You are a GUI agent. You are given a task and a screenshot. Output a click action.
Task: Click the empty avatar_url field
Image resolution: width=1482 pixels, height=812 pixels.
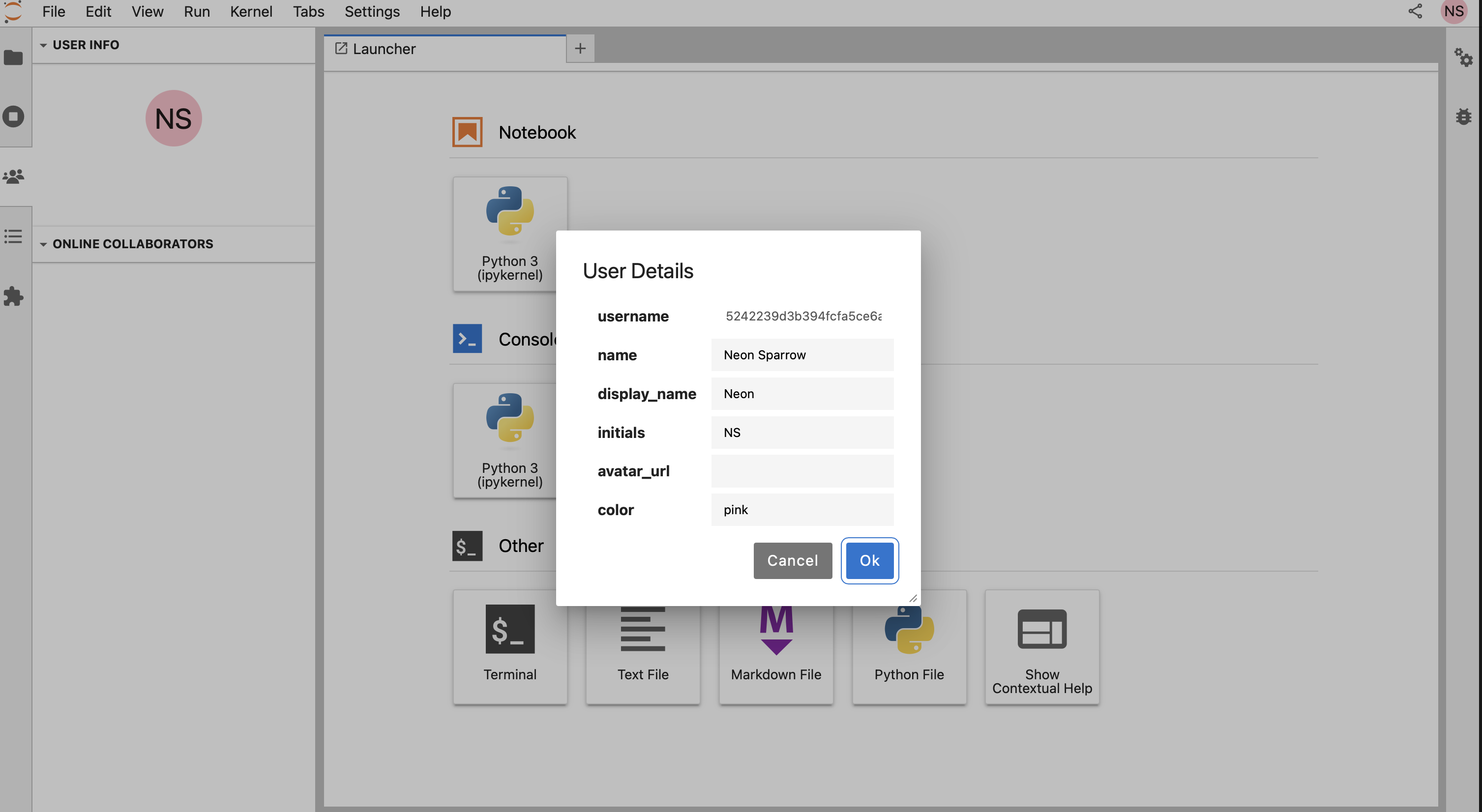tap(802, 471)
